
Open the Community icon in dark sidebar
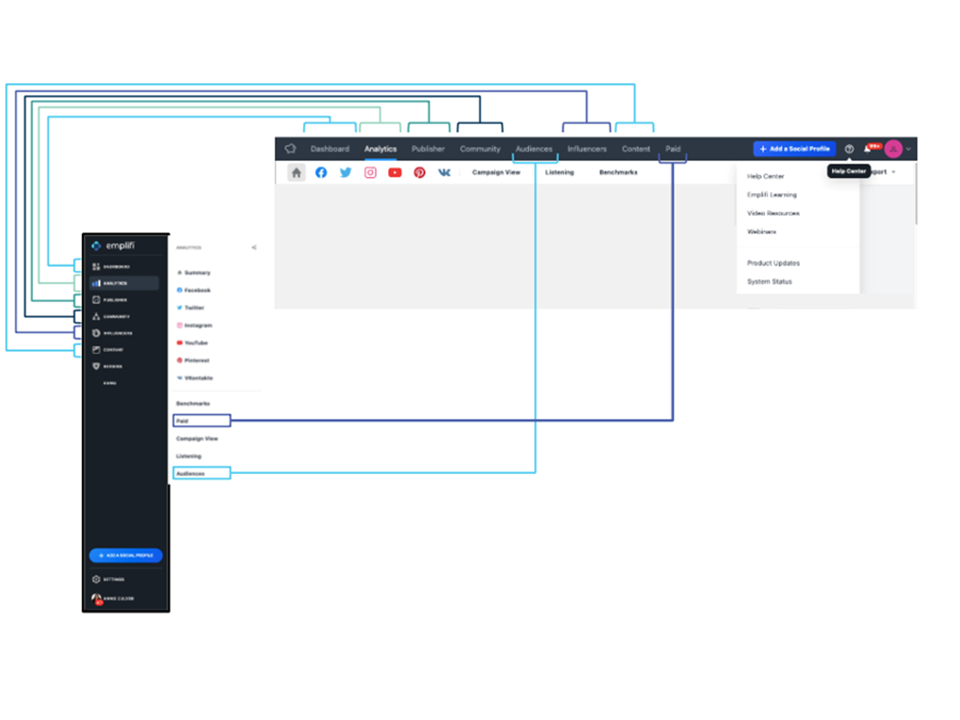pos(96,316)
